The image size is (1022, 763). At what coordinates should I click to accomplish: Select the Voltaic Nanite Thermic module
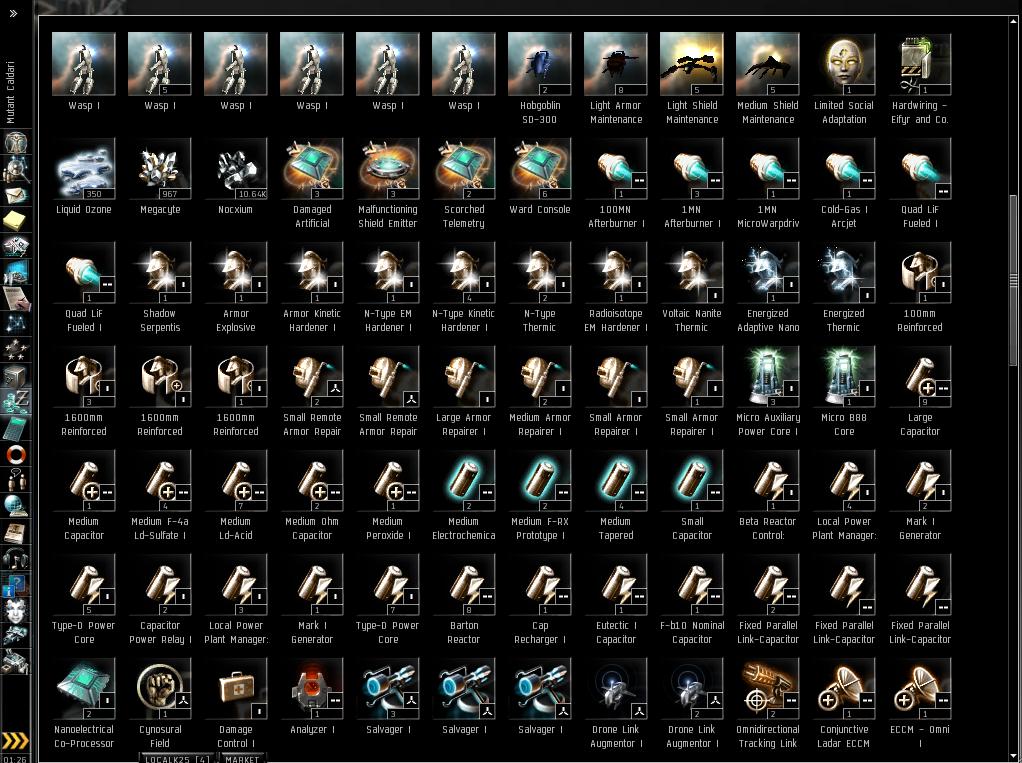click(692, 288)
